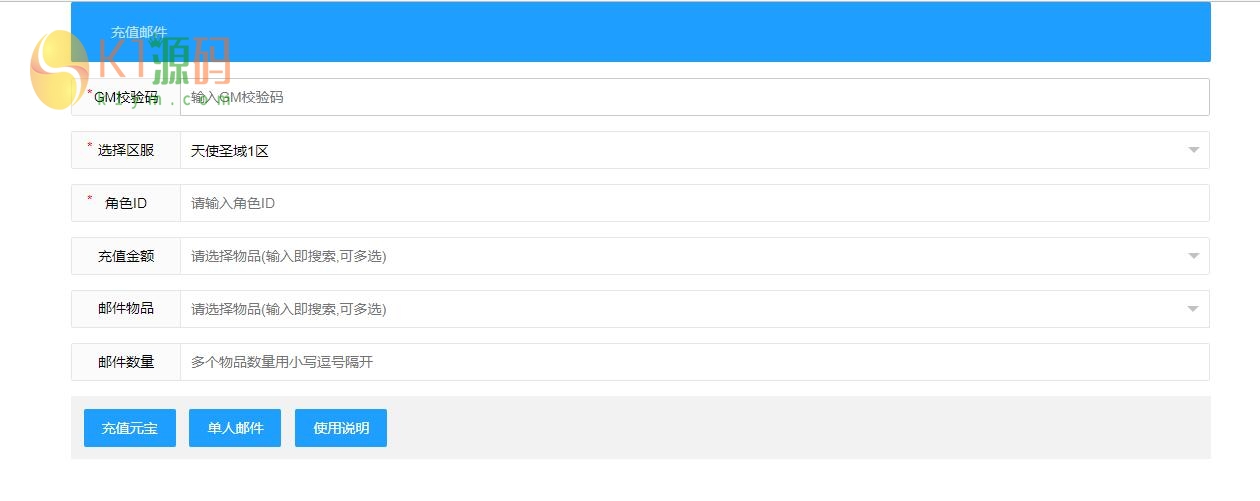Focus the 角色ID input field
Viewport: 1260px width, 501px height.
pos(694,203)
